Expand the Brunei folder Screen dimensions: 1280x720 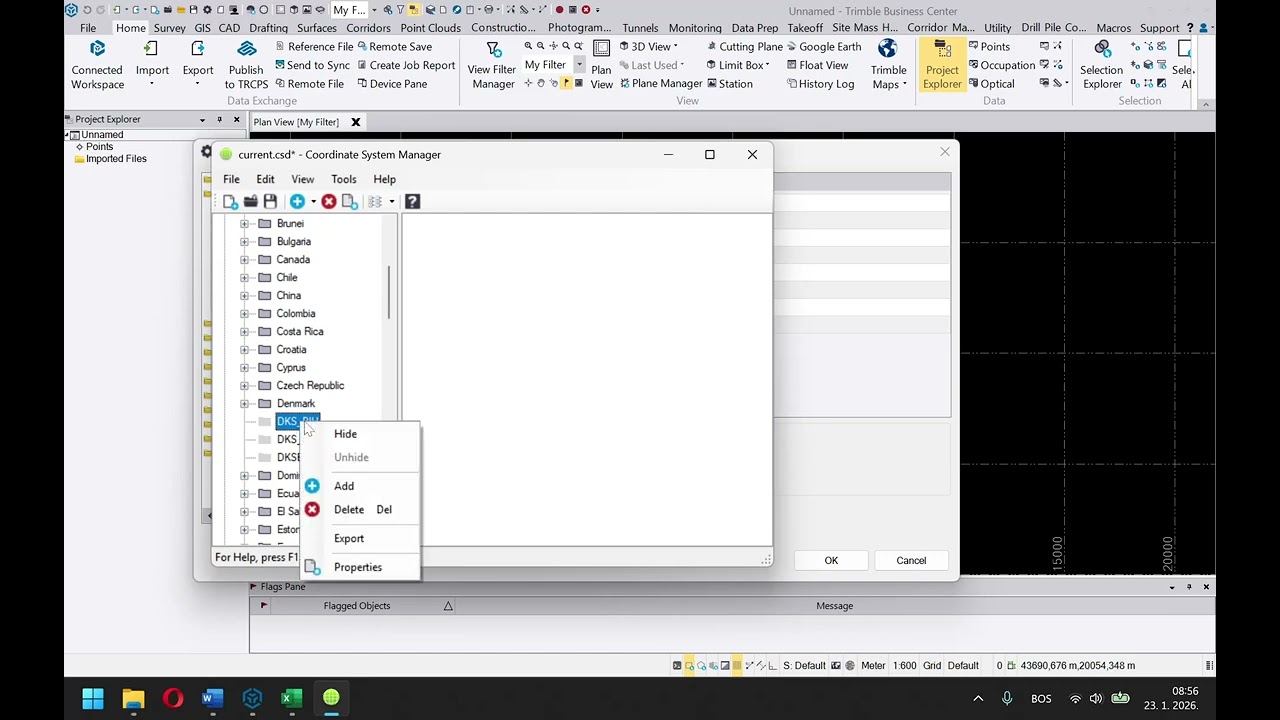click(x=244, y=224)
